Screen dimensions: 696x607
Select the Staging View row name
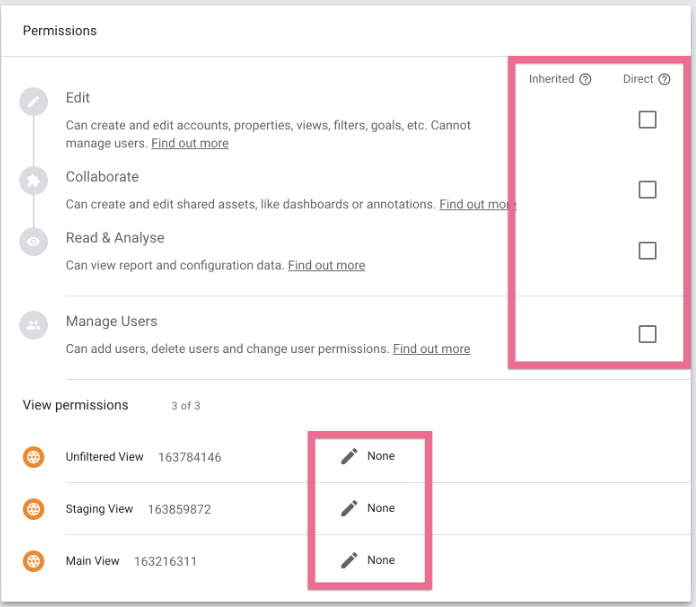99,509
